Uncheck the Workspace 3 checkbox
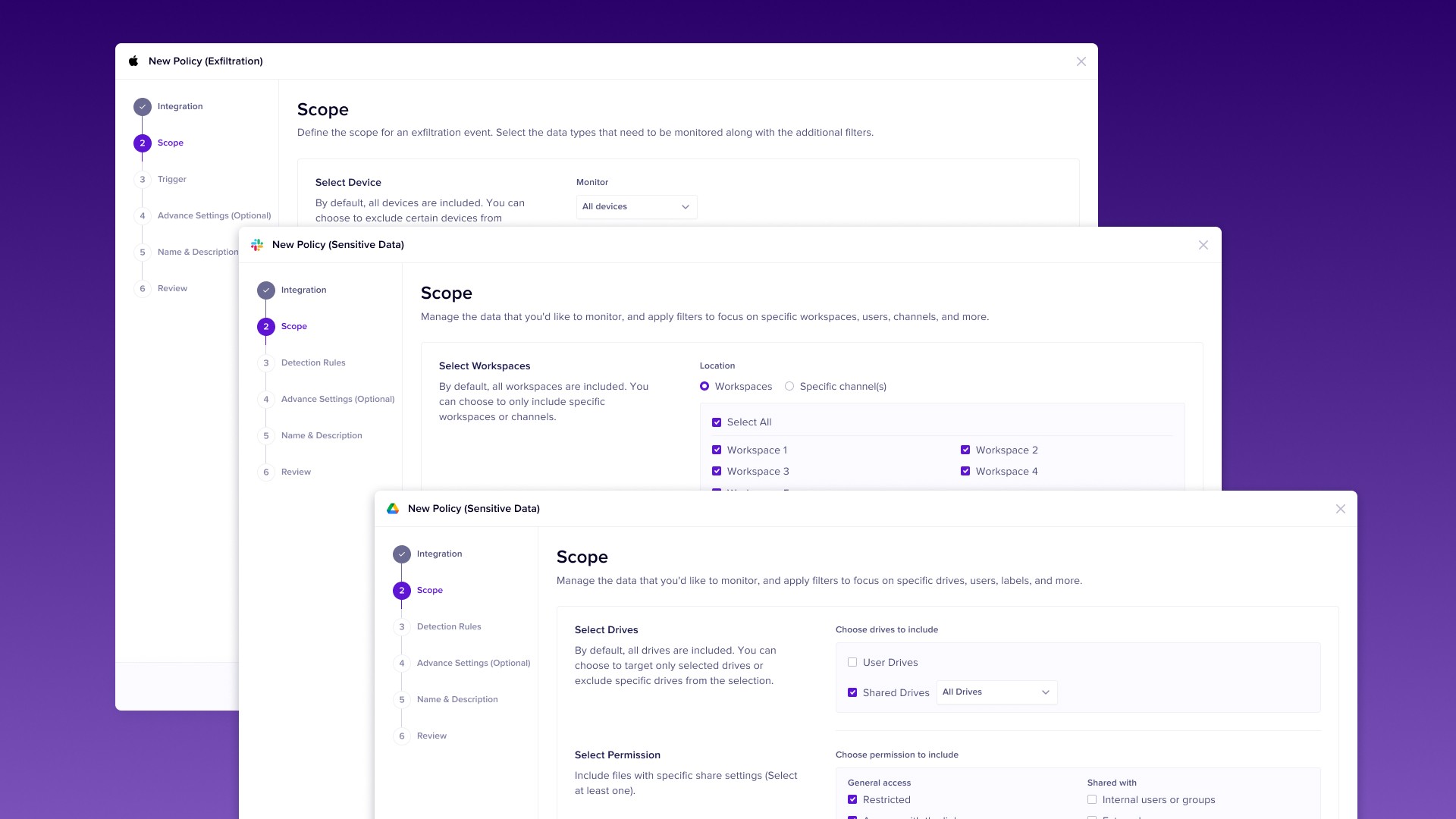Screen dimensions: 1456x819 point(717,472)
